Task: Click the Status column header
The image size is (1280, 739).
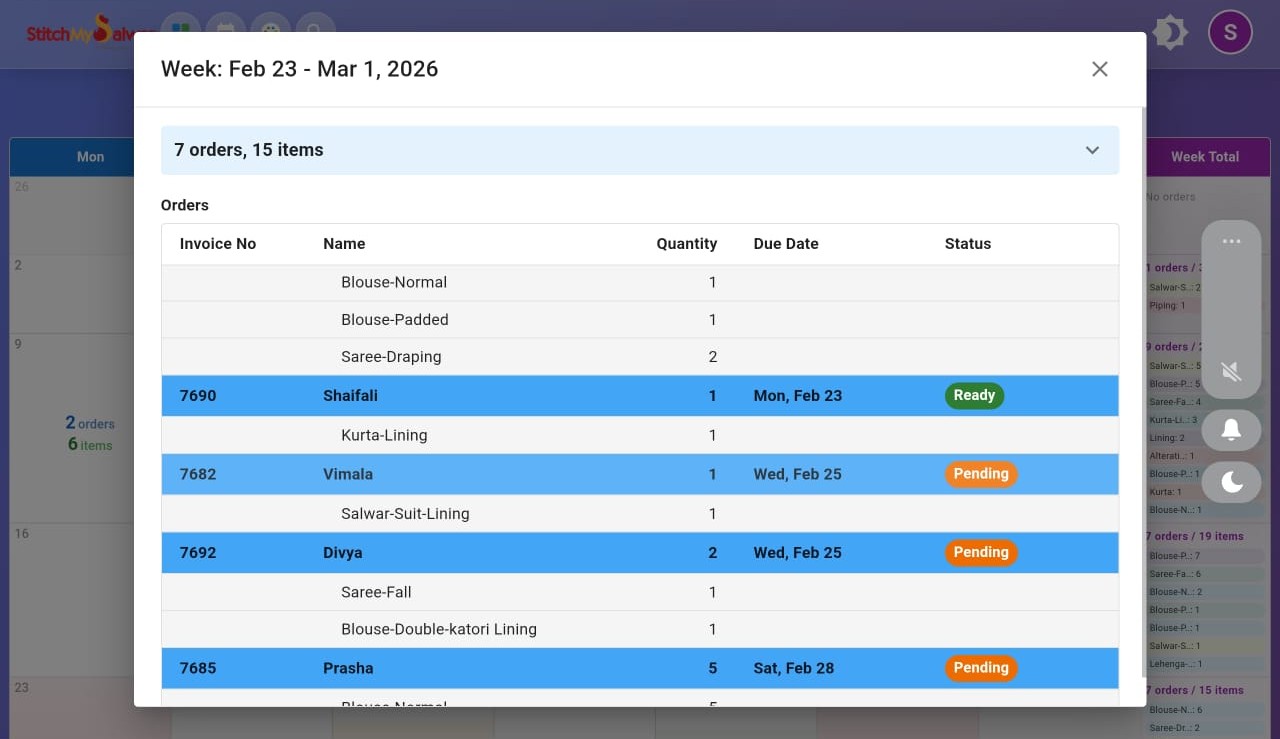Action: click(967, 244)
